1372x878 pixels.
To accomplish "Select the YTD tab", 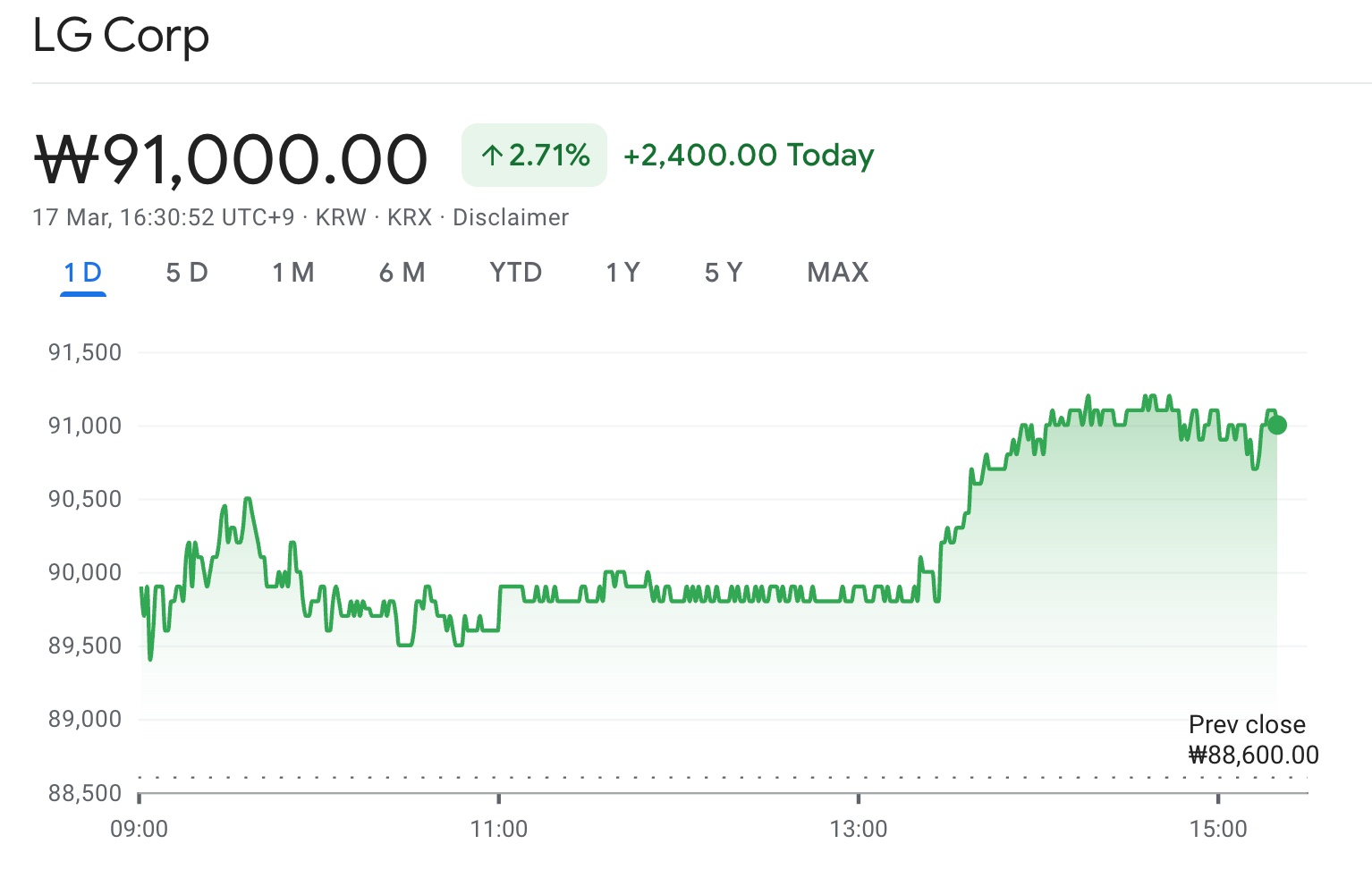I will (x=516, y=273).
